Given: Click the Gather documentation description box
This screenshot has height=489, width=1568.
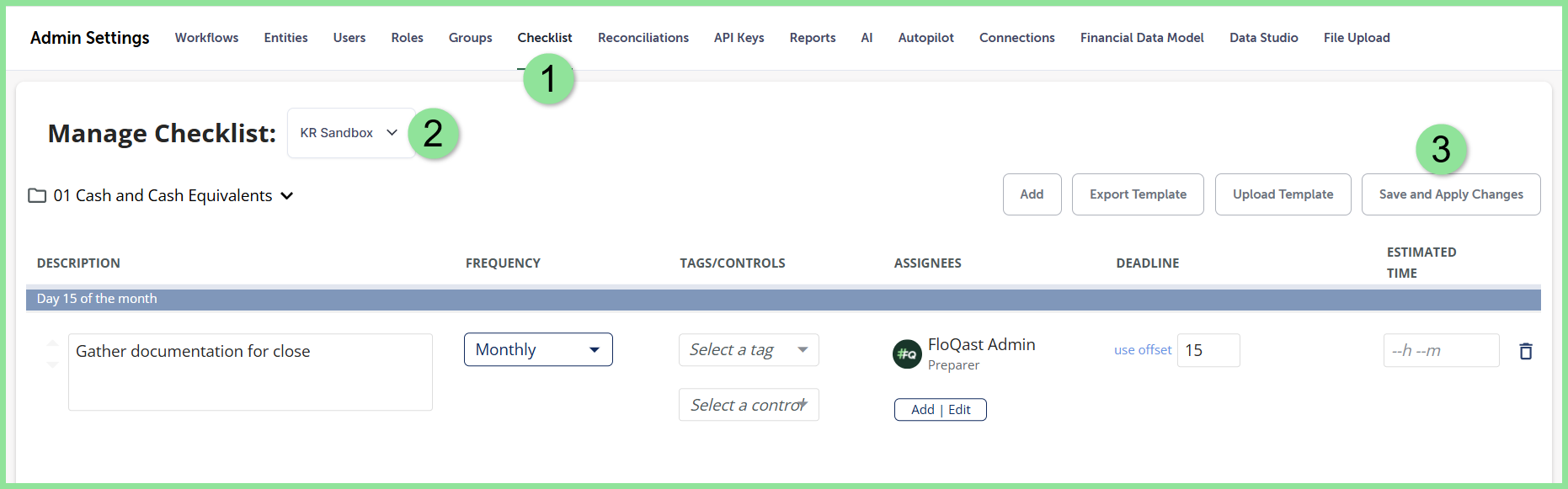Looking at the screenshot, I should click(250, 372).
